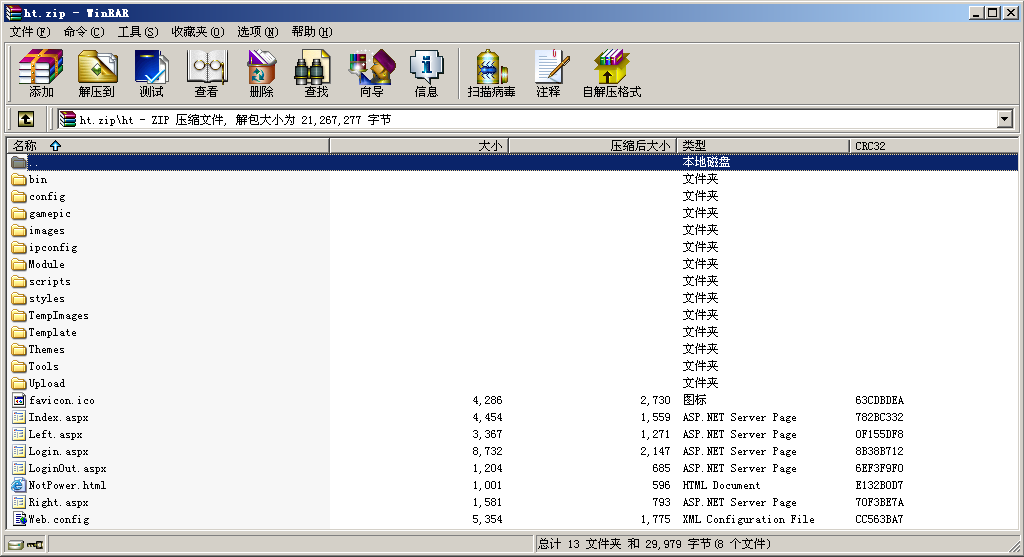
Task: Select the Web.config file
Action: tap(58, 519)
